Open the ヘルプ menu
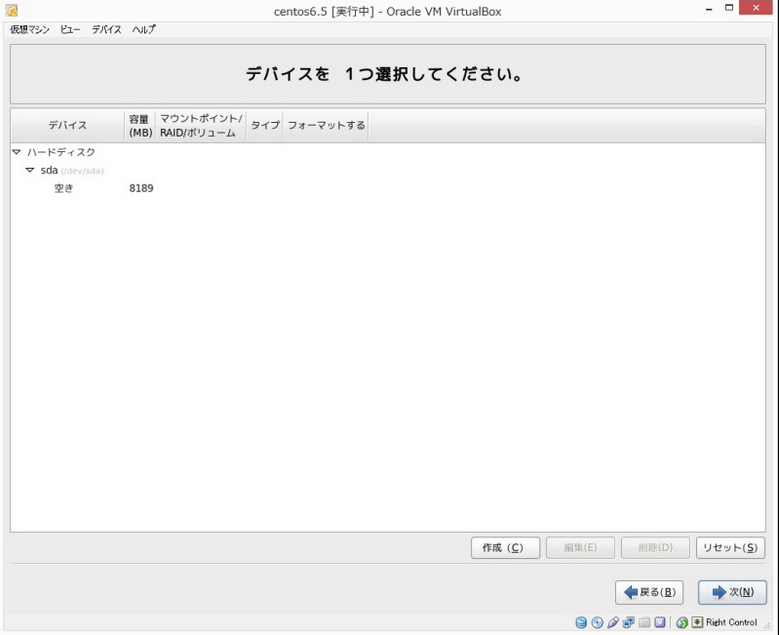 [144, 30]
